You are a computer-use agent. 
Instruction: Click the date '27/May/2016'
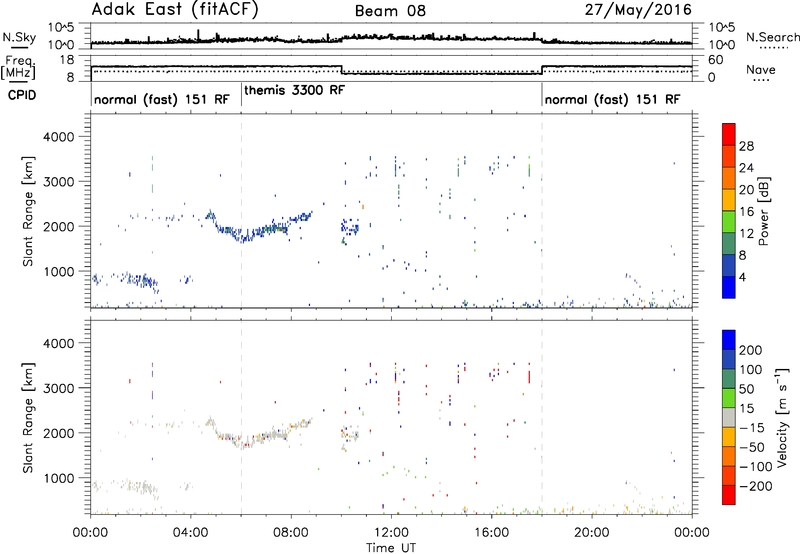pos(638,10)
